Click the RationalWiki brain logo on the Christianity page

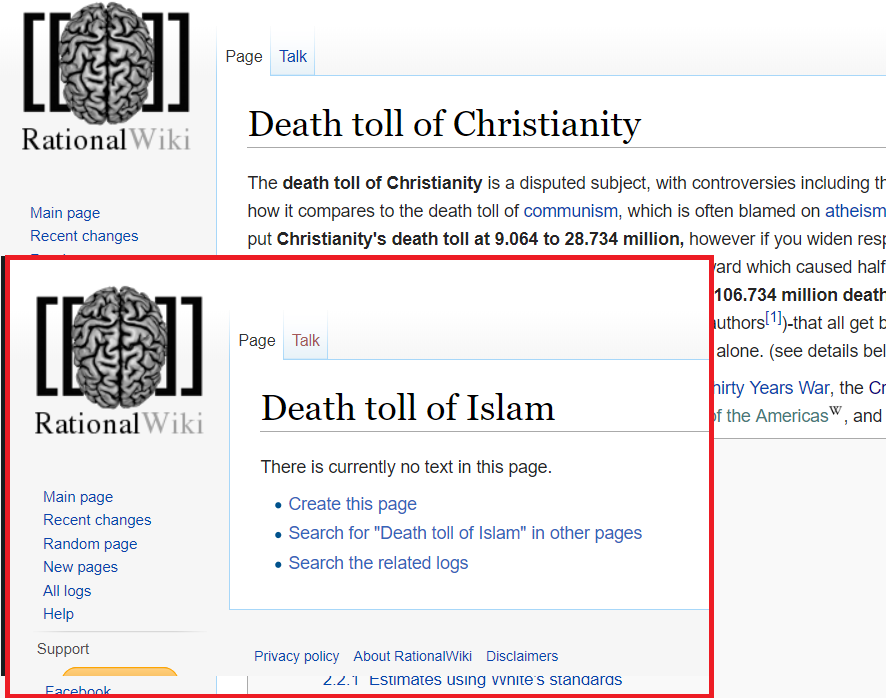pos(106,76)
